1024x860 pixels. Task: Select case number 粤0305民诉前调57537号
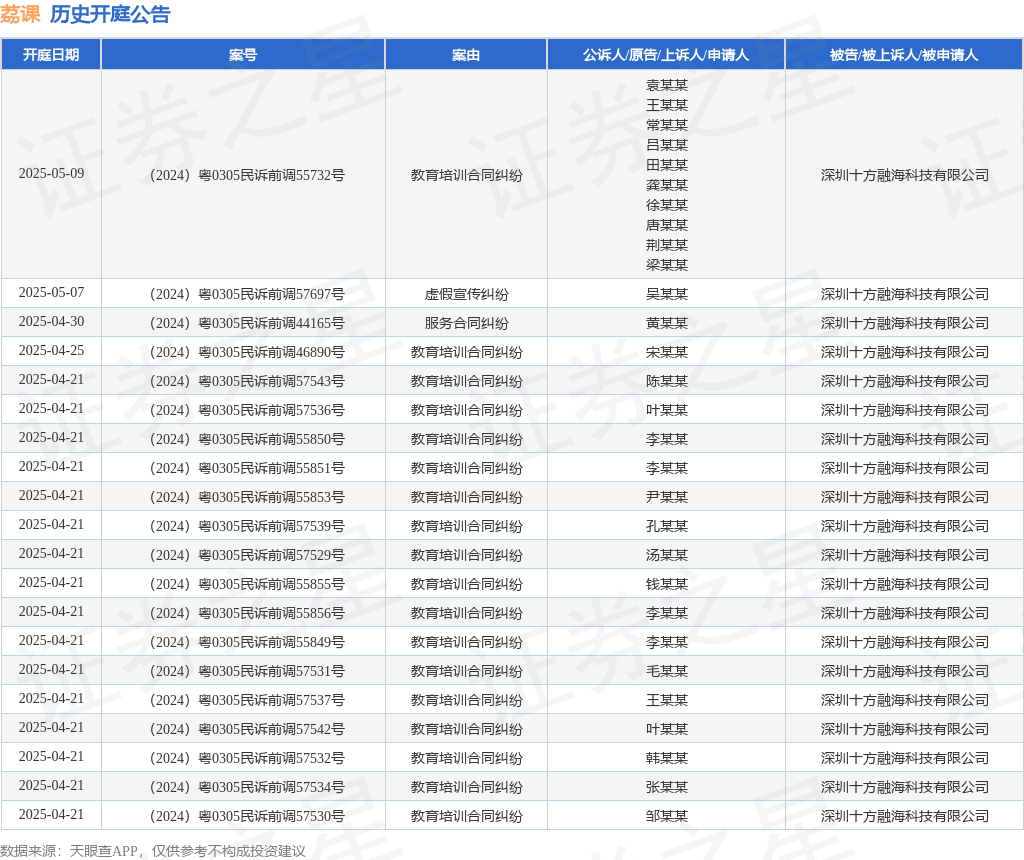(248, 700)
